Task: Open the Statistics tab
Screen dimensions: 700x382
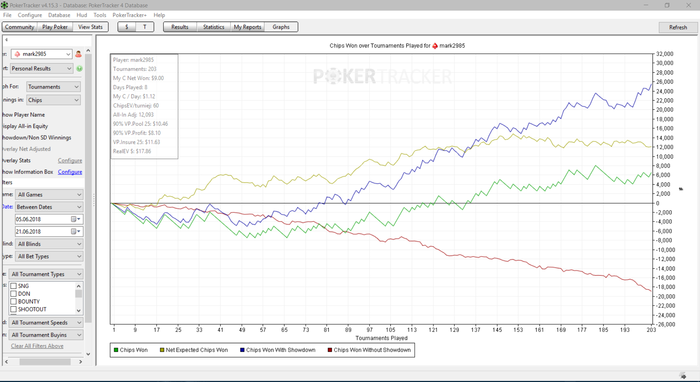Action: (213, 27)
